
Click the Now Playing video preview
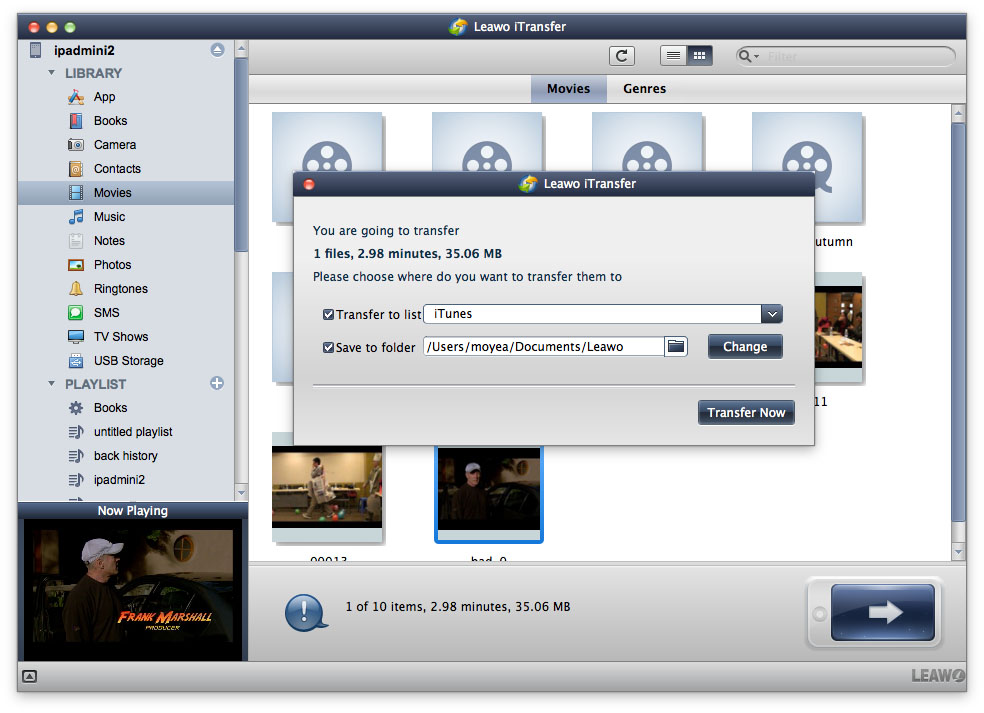point(133,589)
